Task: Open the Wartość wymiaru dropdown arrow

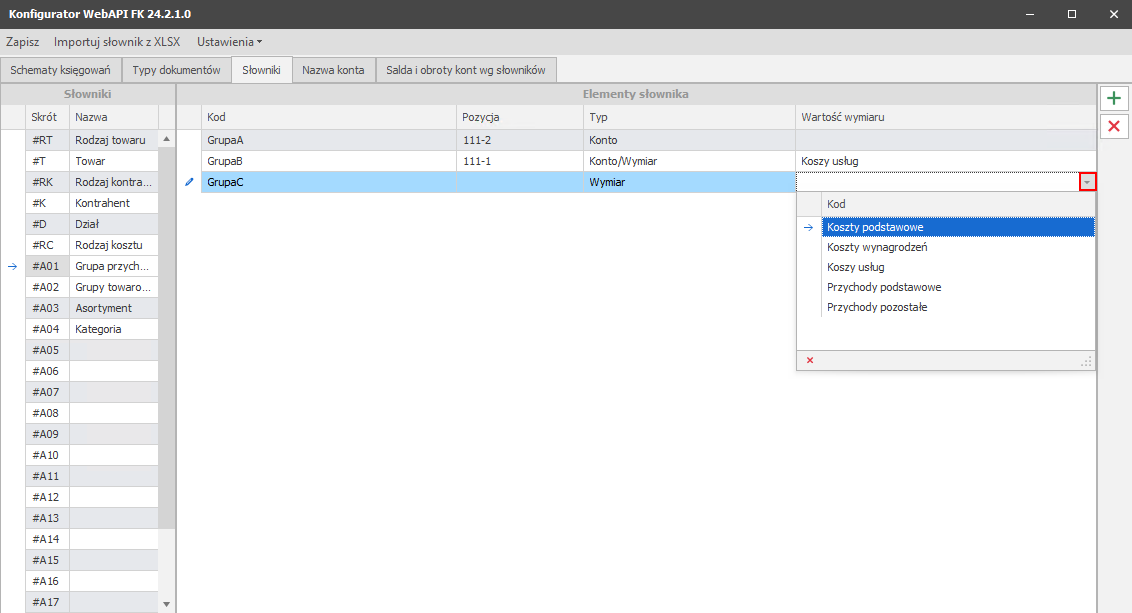Action: point(1087,182)
